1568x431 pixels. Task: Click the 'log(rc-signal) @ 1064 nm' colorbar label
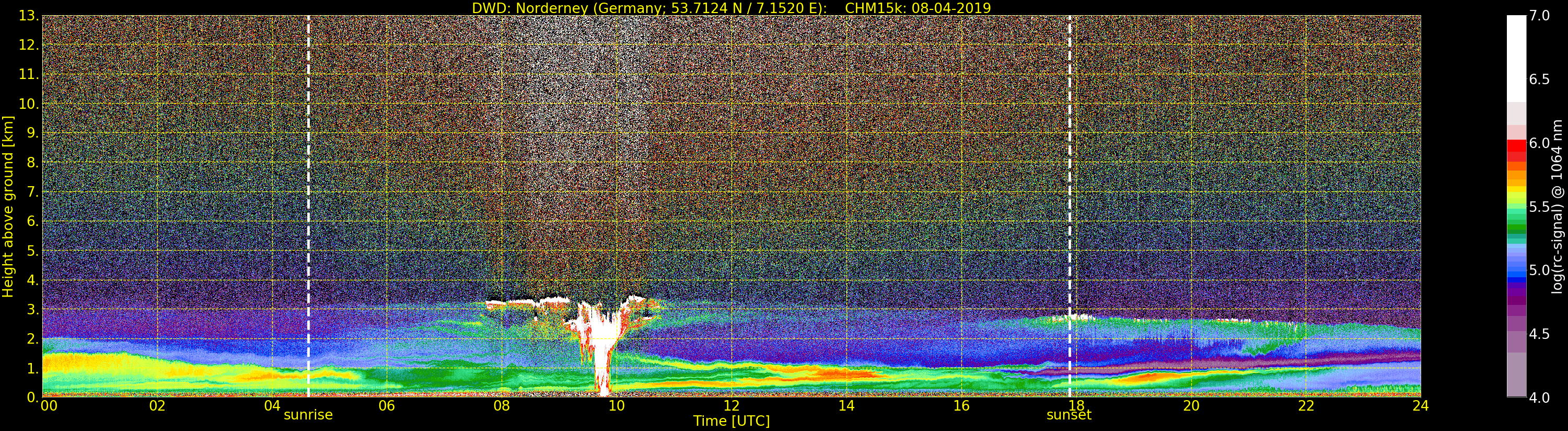(1557, 206)
